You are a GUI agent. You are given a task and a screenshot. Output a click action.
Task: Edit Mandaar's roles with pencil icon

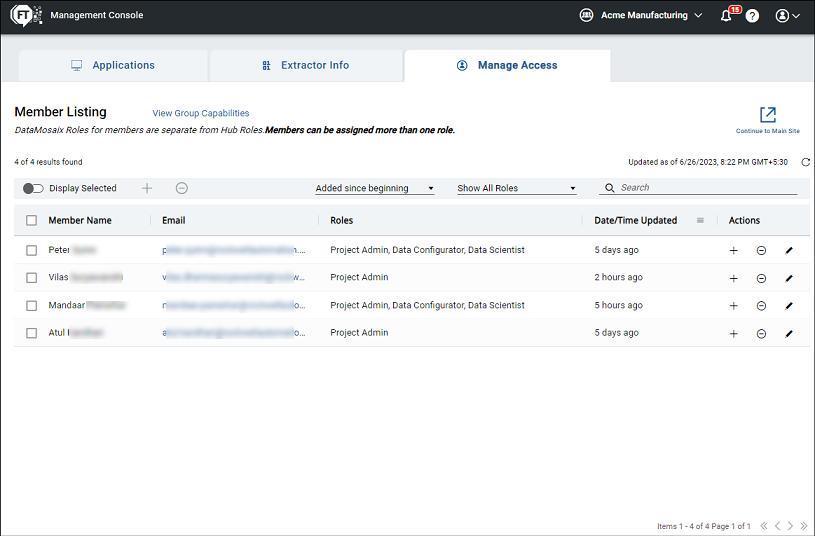pyautogui.click(x=789, y=306)
